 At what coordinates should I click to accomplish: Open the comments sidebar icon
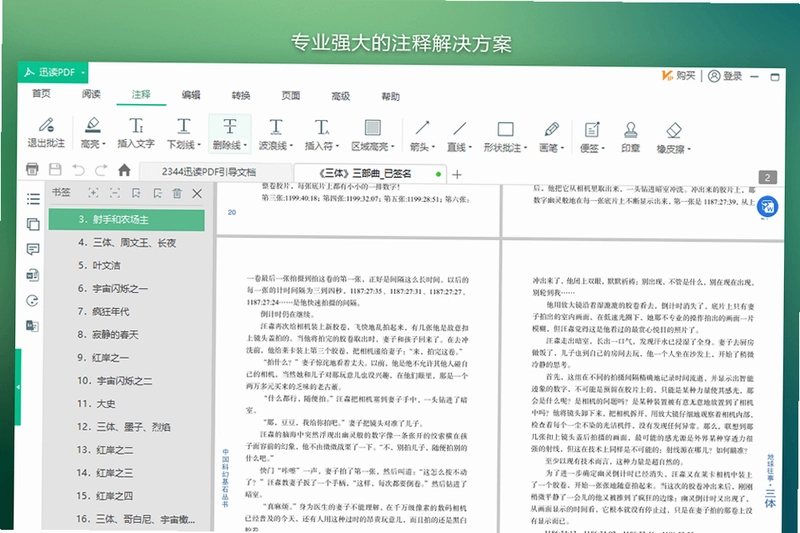tap(33, 249)
